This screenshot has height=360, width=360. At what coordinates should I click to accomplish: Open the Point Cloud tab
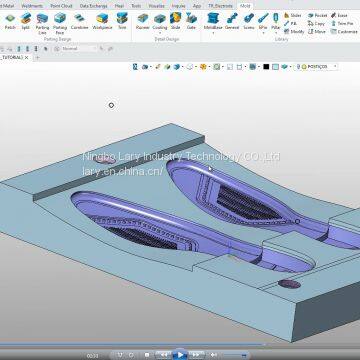point(61,6)
